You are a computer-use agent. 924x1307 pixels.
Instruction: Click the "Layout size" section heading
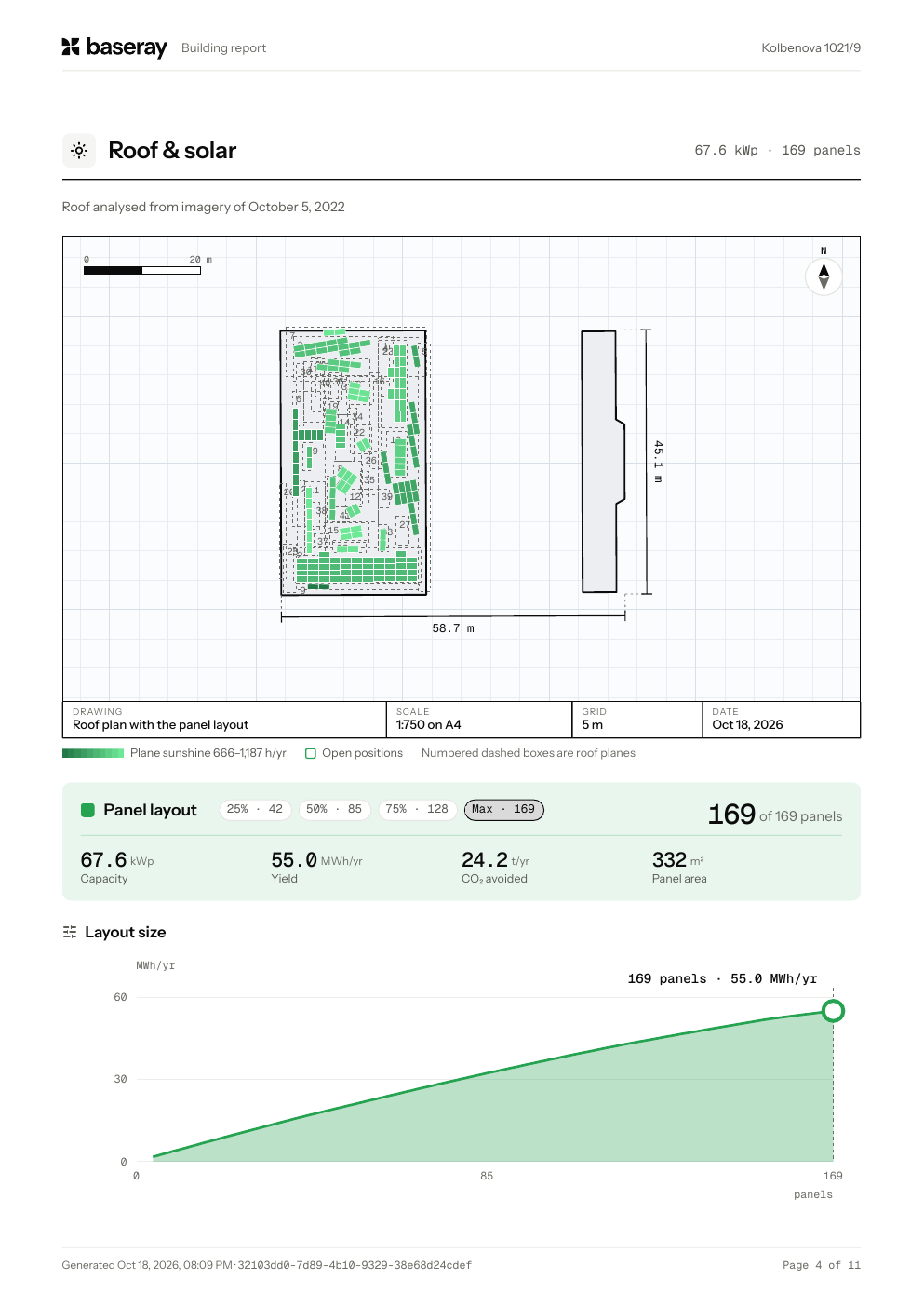126,932
